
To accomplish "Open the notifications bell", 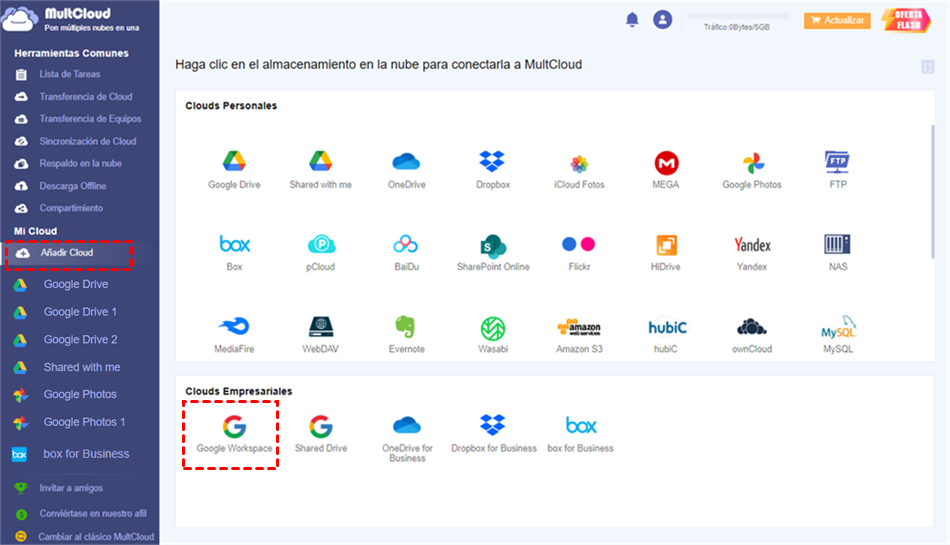I will point(632,20).
